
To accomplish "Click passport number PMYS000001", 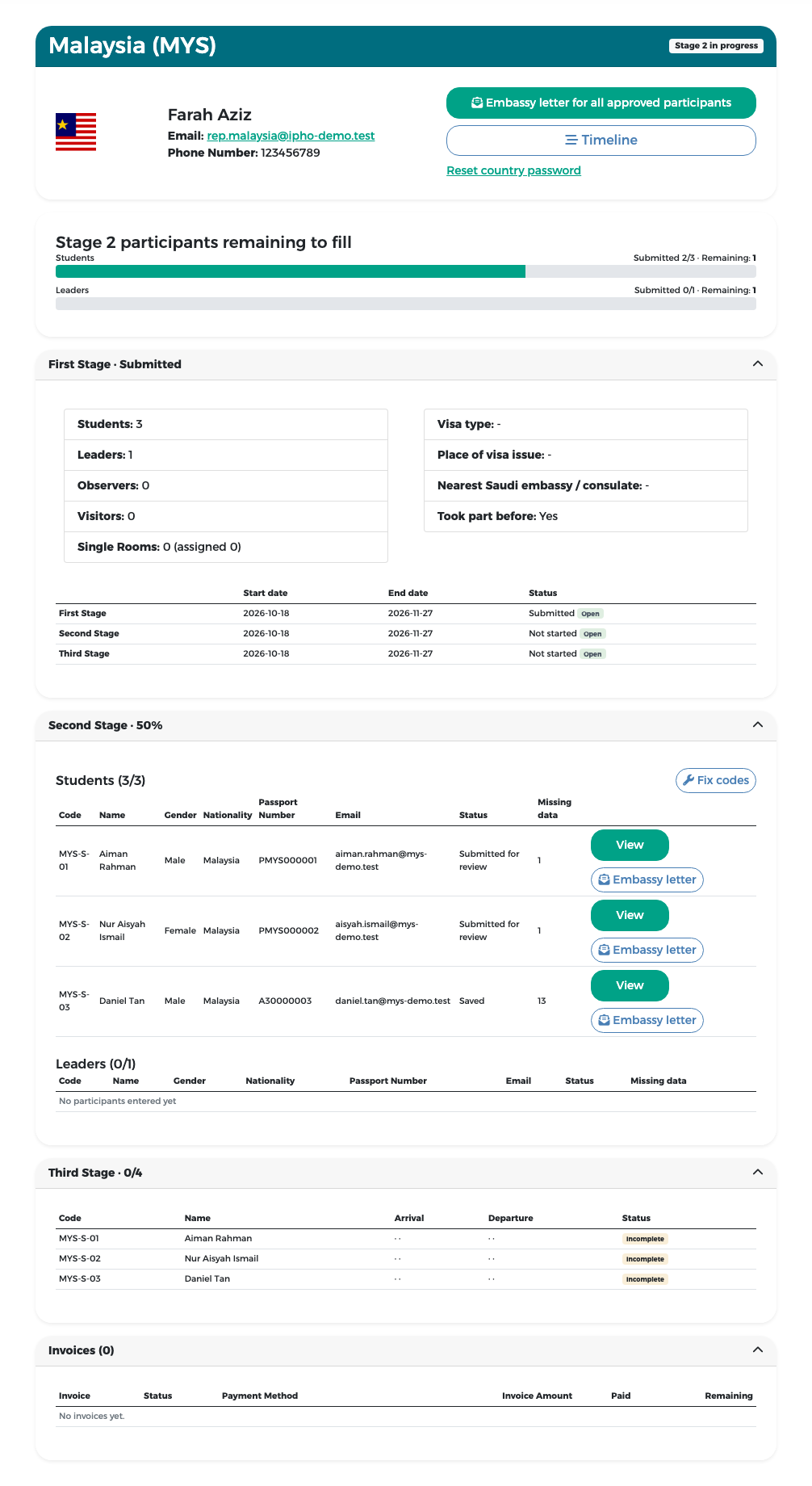I will pos(288,860).
